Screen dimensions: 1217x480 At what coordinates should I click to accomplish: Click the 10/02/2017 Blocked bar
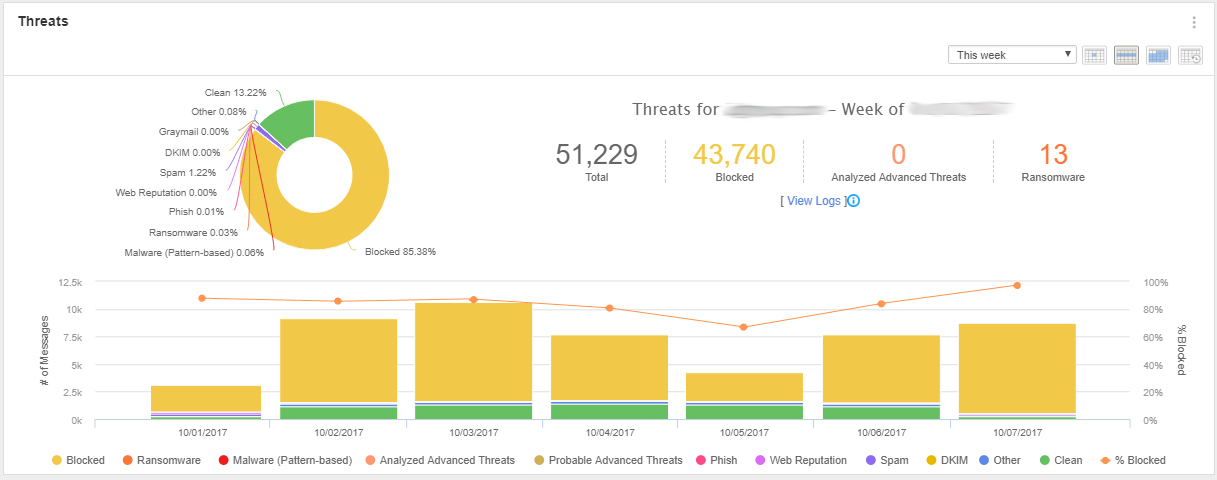[338, 361]
